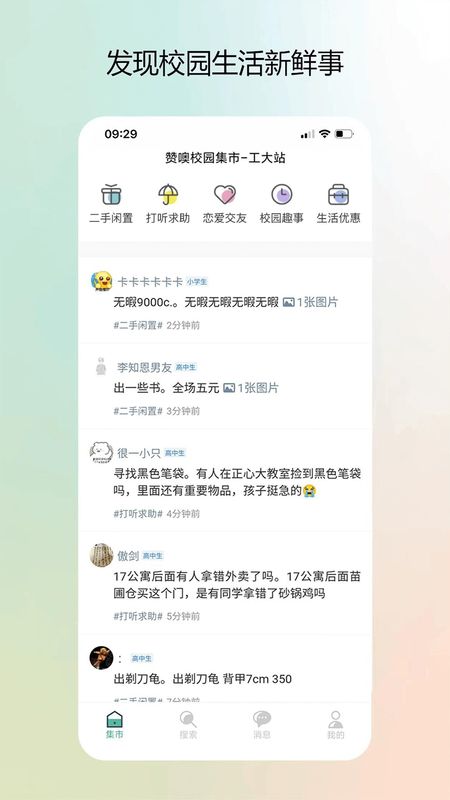Screen dimensions: 450x800
Task: Open the 二手闲置 gift box category
Action: [111, 204]
